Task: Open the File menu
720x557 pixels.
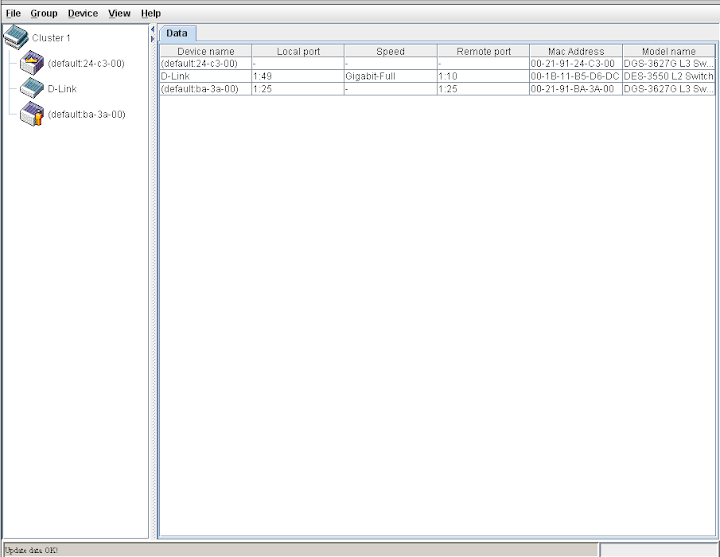Action: click(x=13, y=14)
